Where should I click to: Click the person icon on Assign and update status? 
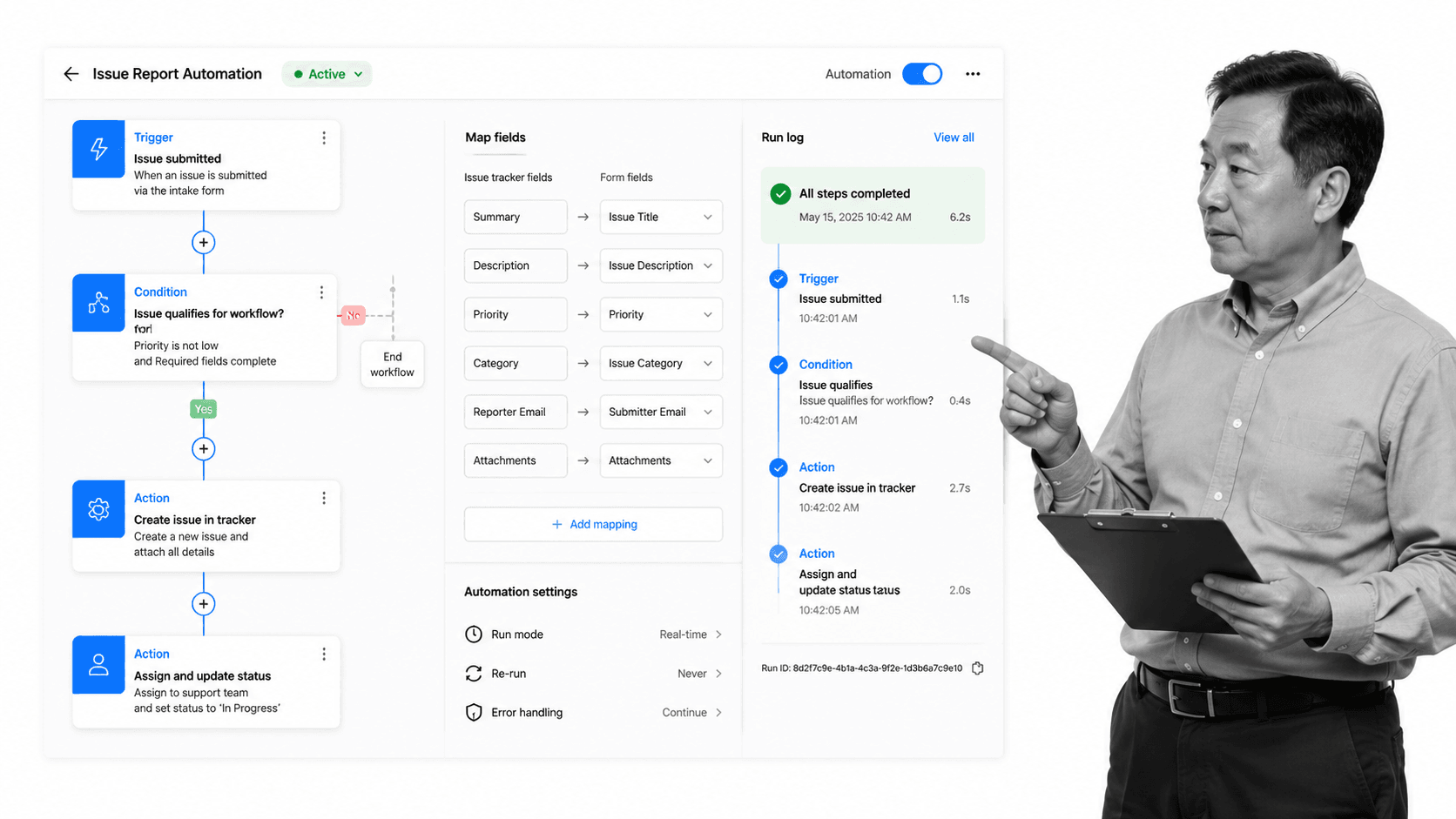98,665
